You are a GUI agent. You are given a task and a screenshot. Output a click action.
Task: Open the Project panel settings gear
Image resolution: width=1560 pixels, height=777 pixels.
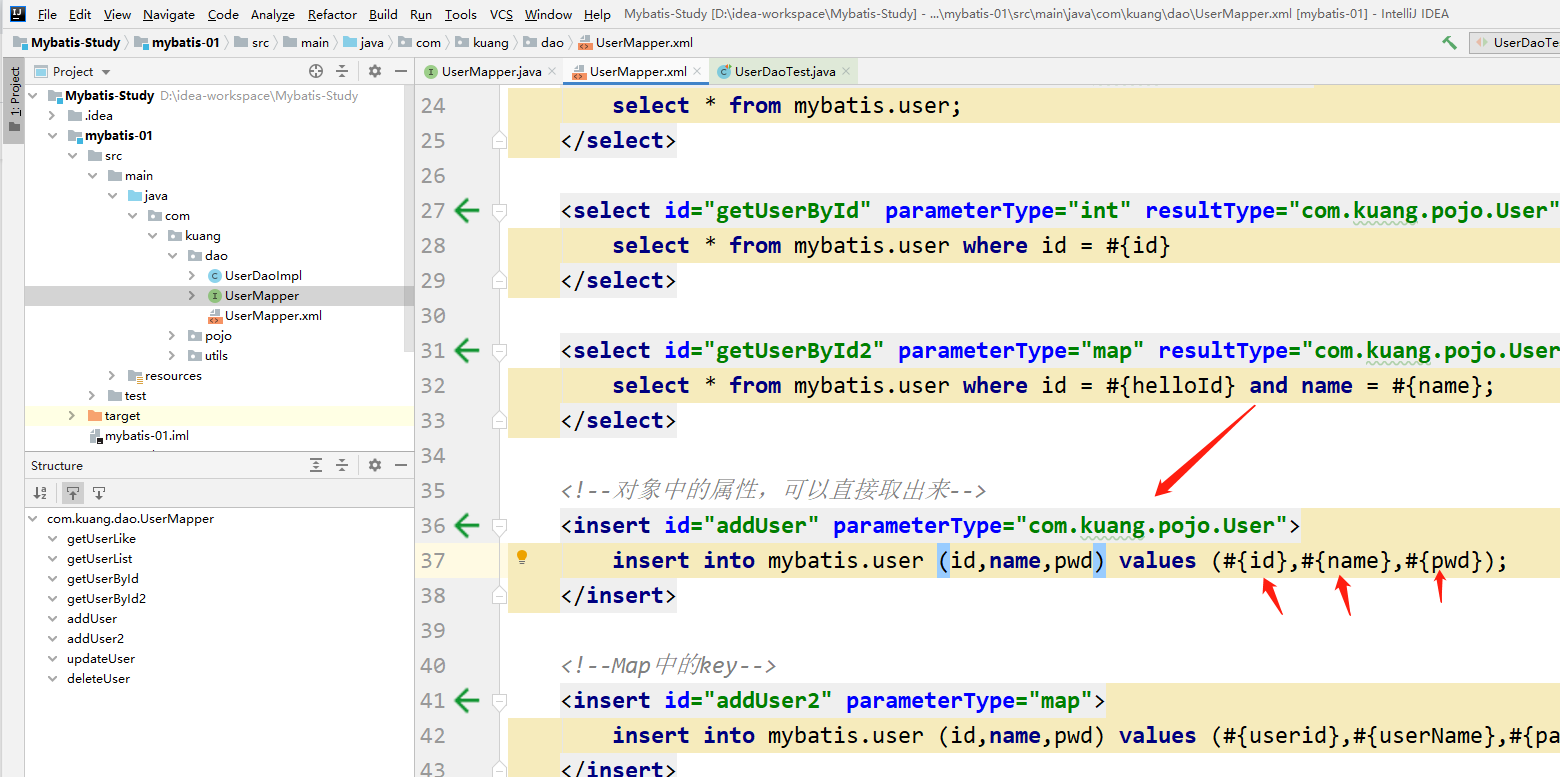375,71
